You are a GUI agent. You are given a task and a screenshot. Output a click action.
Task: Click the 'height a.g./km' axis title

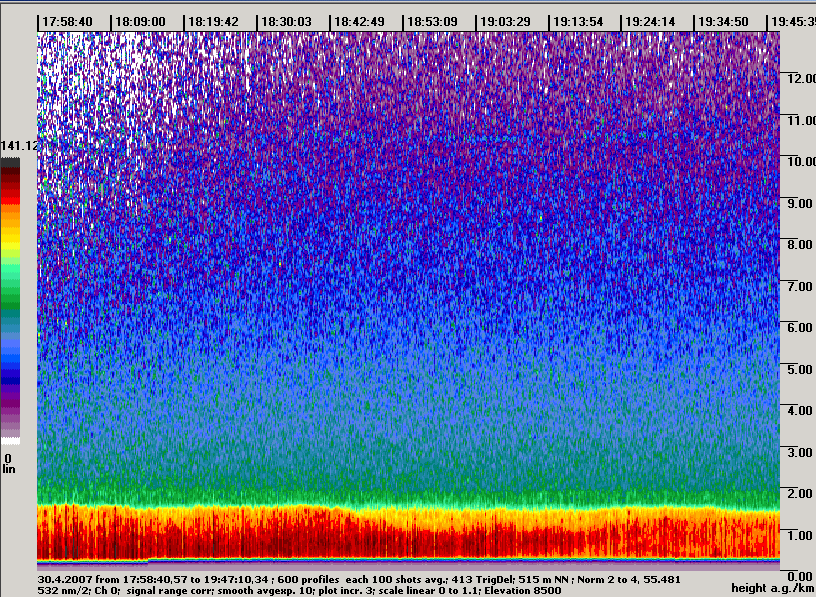(773, 589)
